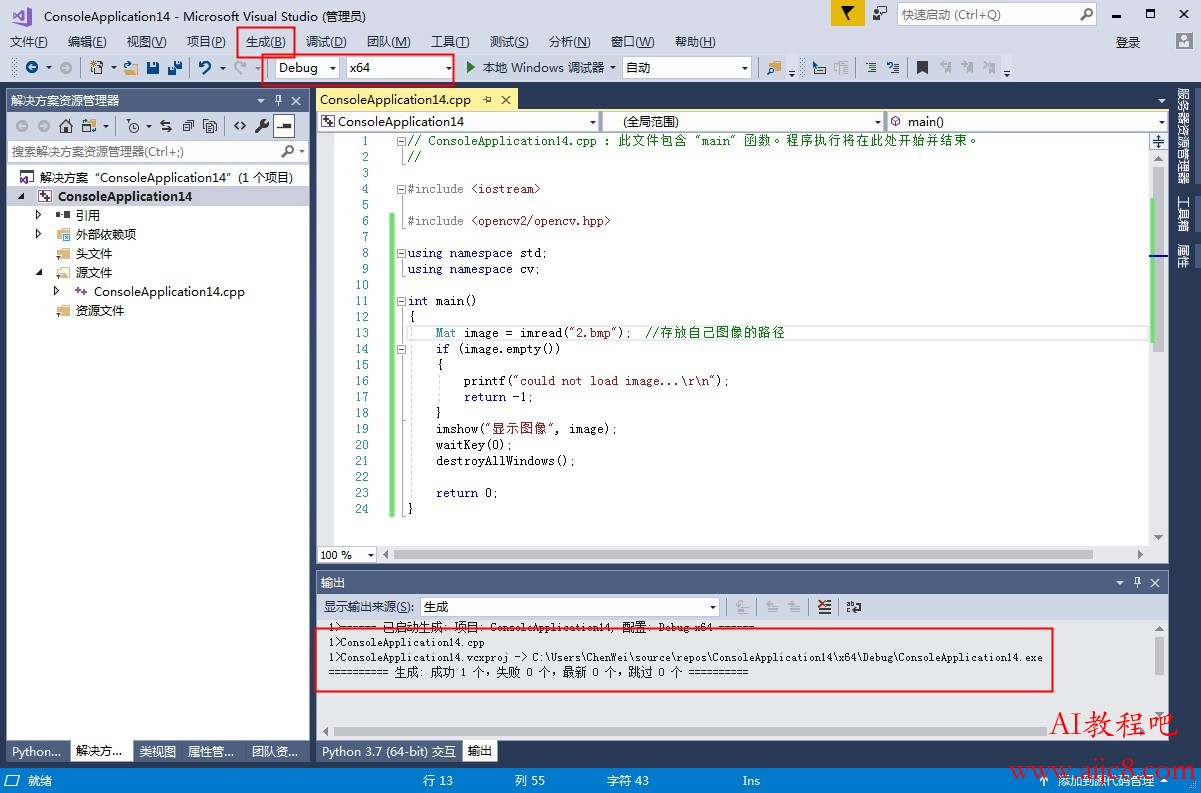The image size is (1201, 793).
Task: Open the 自动 debug type dropdown
Action: [686, 67]
